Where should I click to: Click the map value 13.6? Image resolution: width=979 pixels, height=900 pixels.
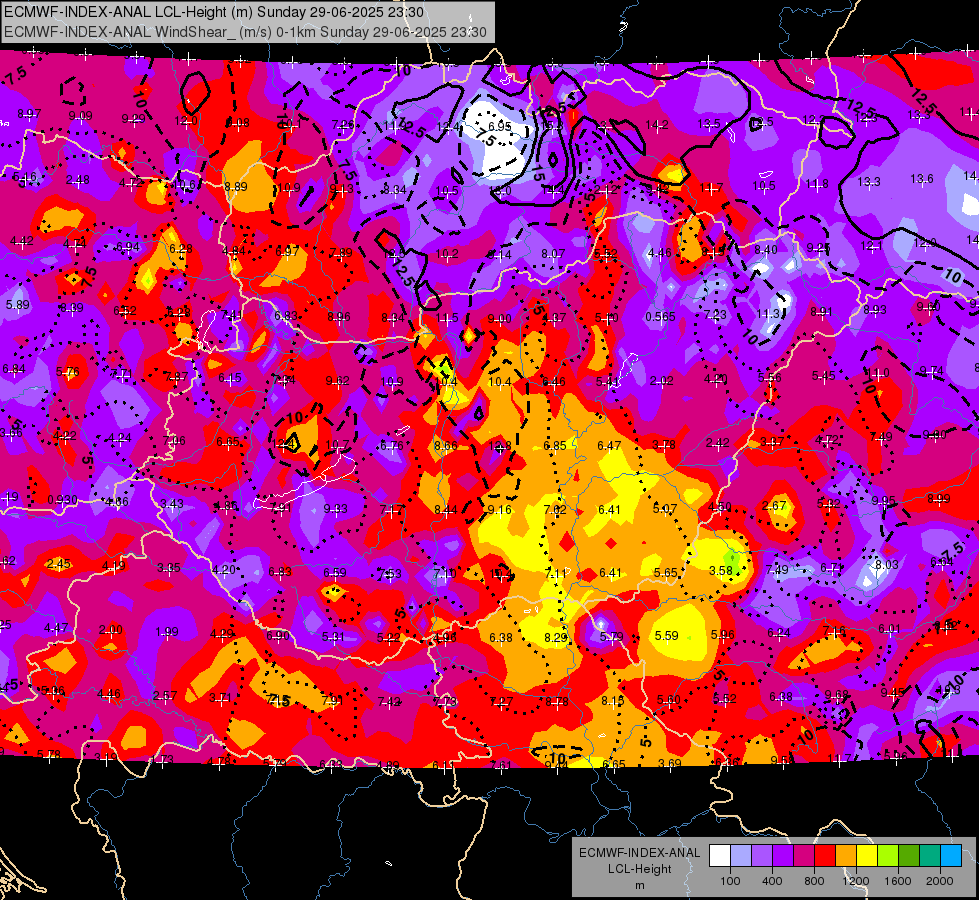(x=922, y=179)
